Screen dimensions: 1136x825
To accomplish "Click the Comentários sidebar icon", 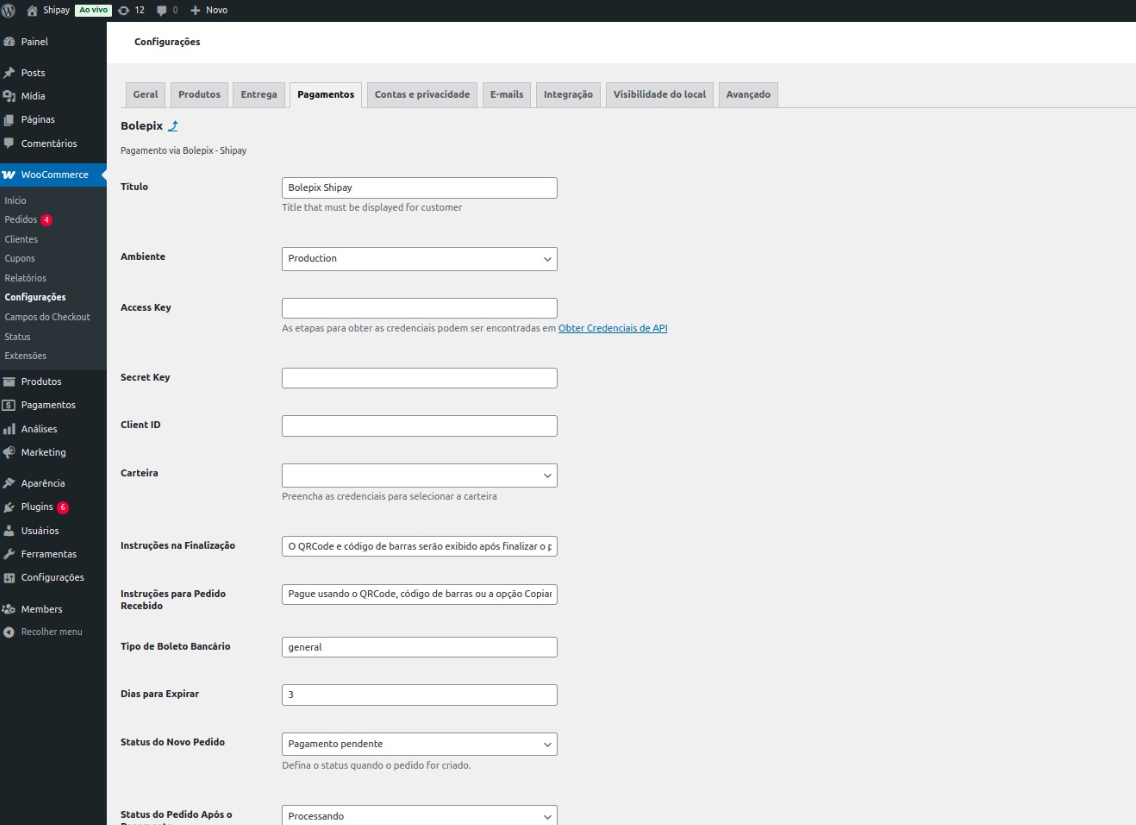I will (x=9, y=143).
